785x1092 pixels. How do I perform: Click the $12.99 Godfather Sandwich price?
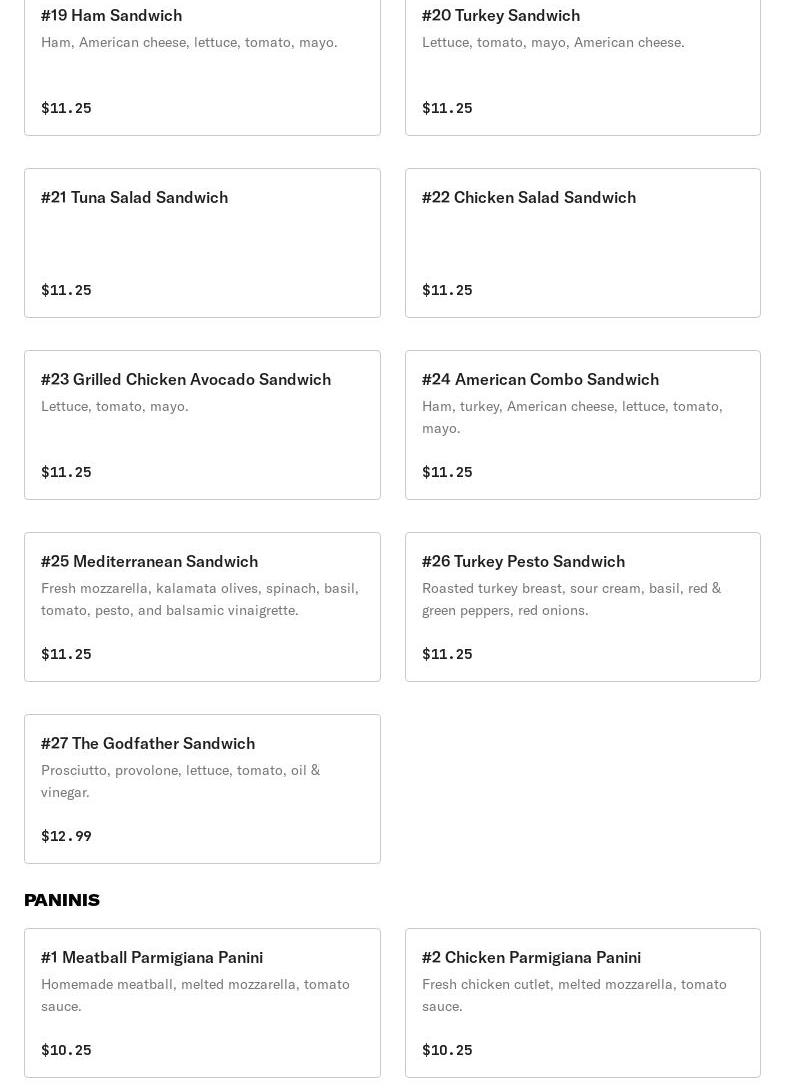[66, 836]
